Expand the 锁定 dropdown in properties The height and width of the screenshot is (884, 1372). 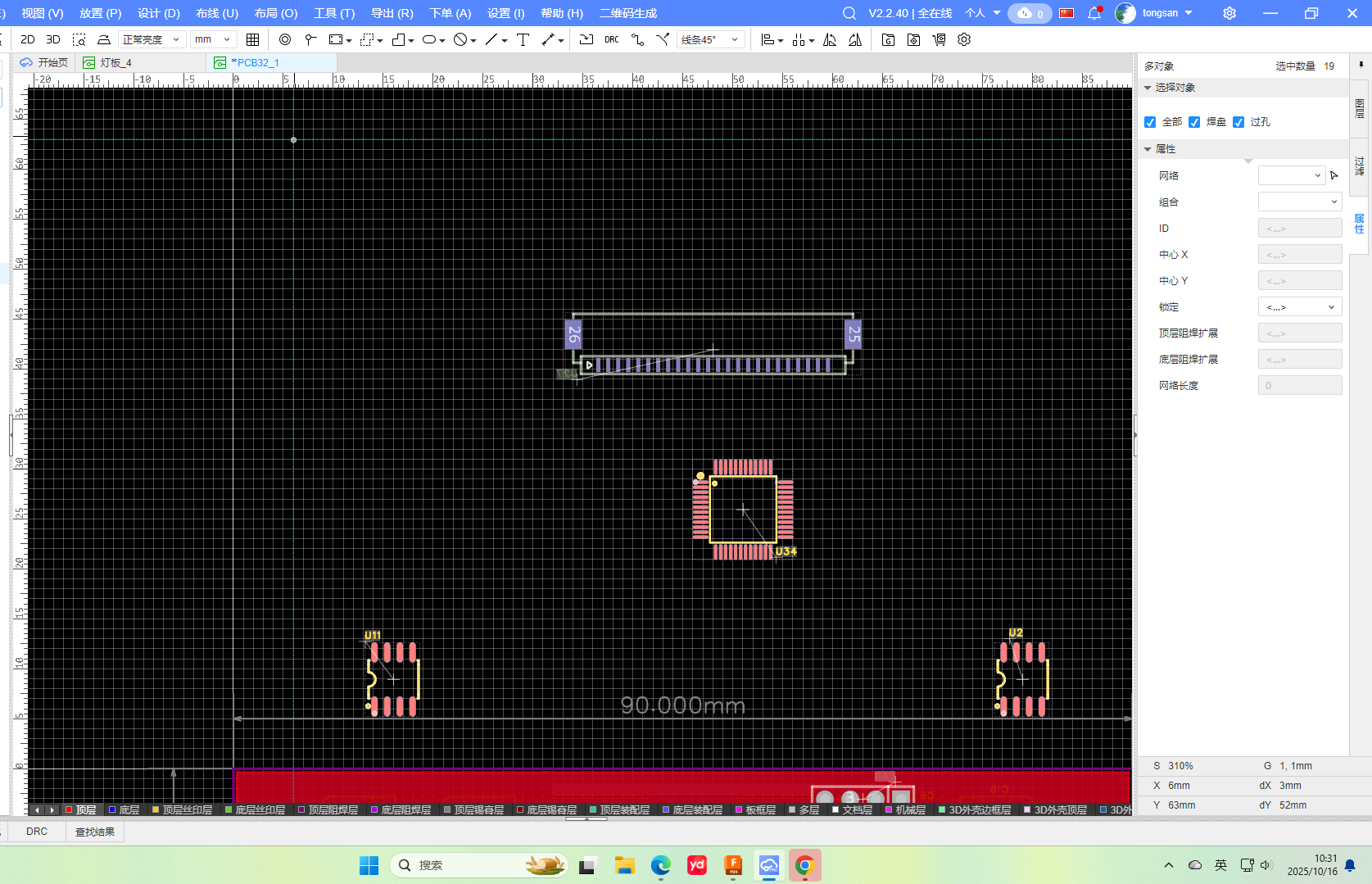[x=1300, y=307]
